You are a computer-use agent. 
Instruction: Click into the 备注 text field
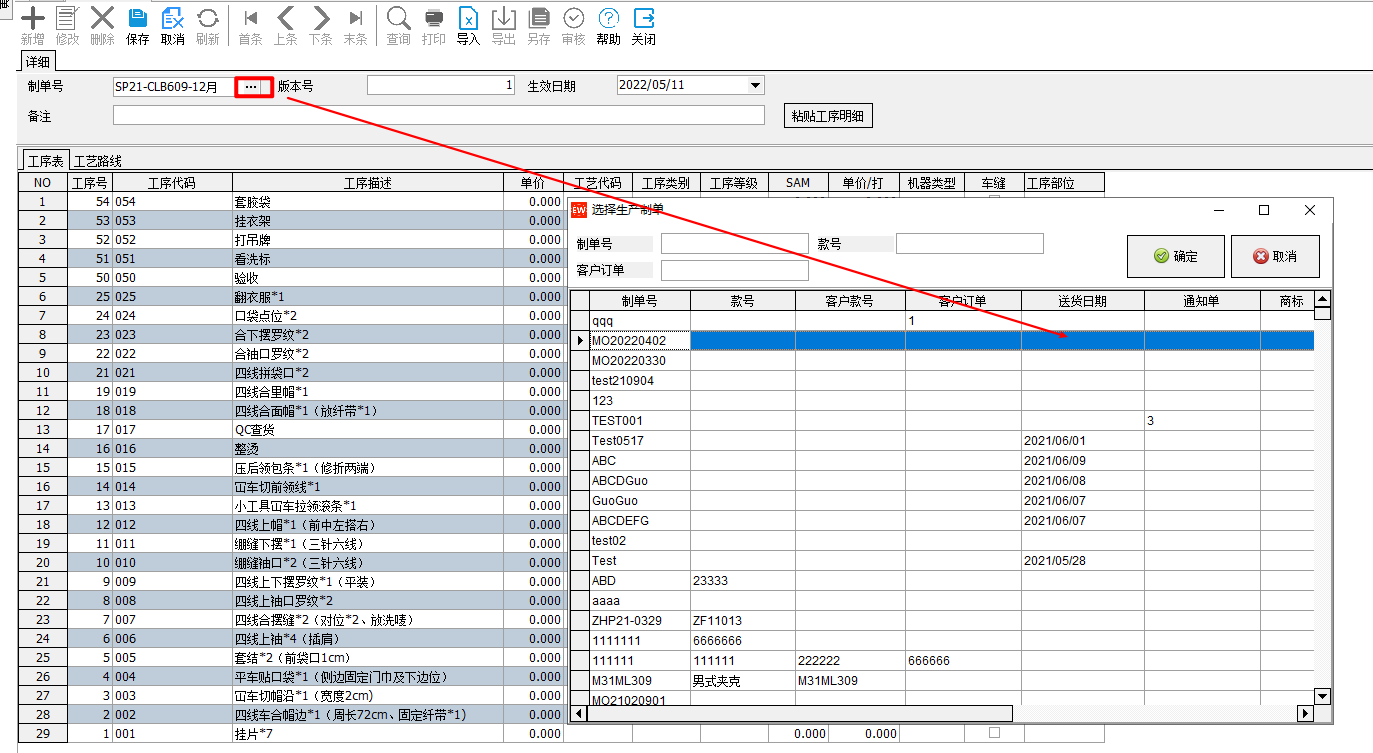coord(438,116)
